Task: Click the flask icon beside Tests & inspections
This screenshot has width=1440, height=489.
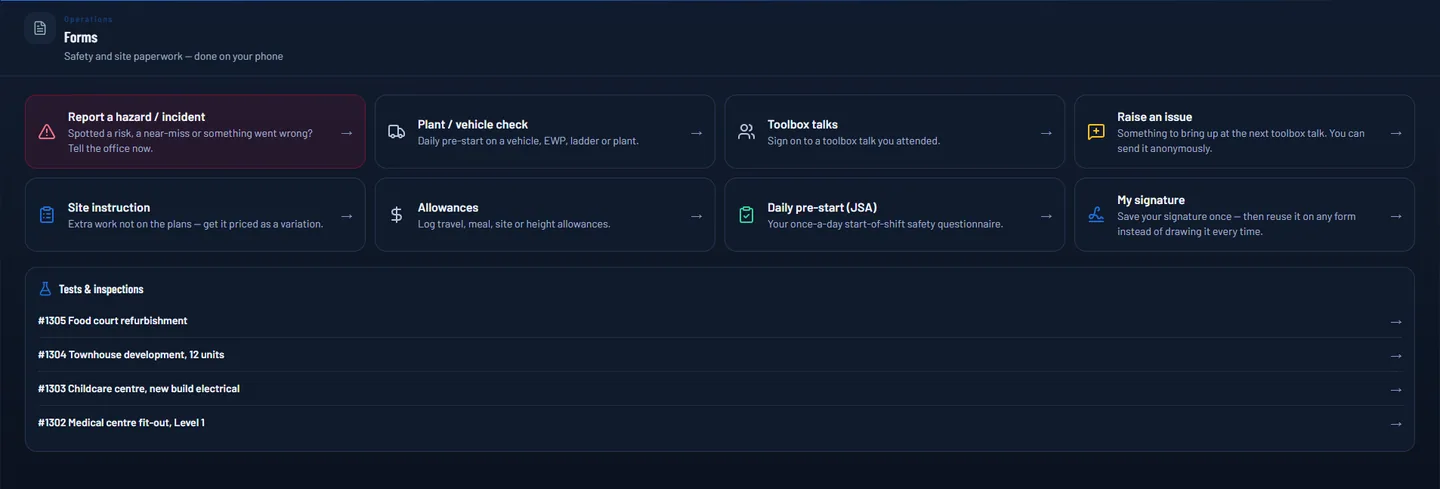Action: click(45, 289)
